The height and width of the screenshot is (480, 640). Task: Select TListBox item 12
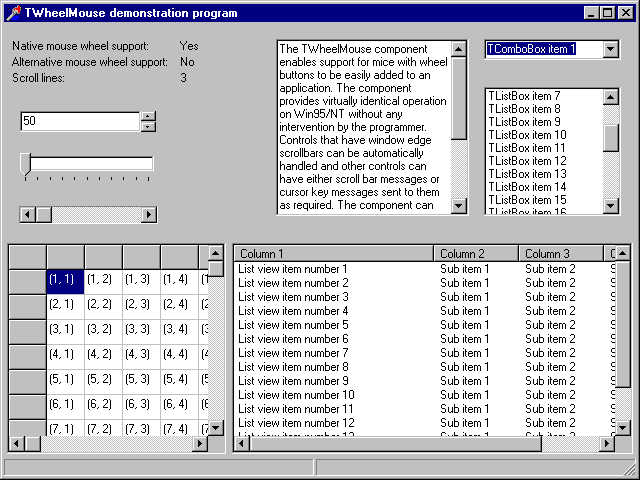click(544, 161)
